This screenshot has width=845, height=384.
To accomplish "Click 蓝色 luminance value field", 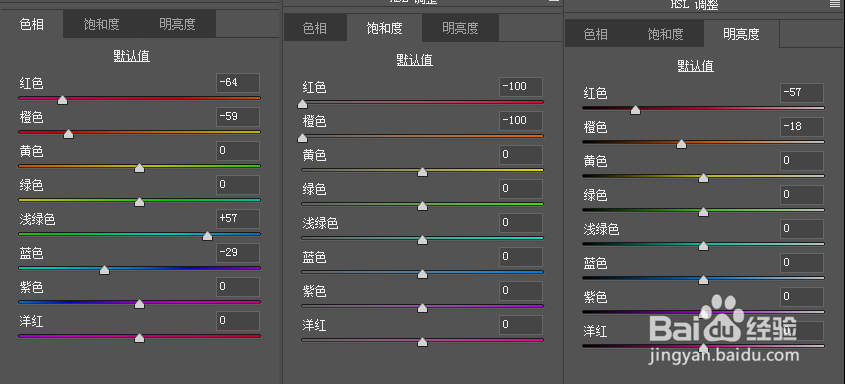I will [802, 262].
